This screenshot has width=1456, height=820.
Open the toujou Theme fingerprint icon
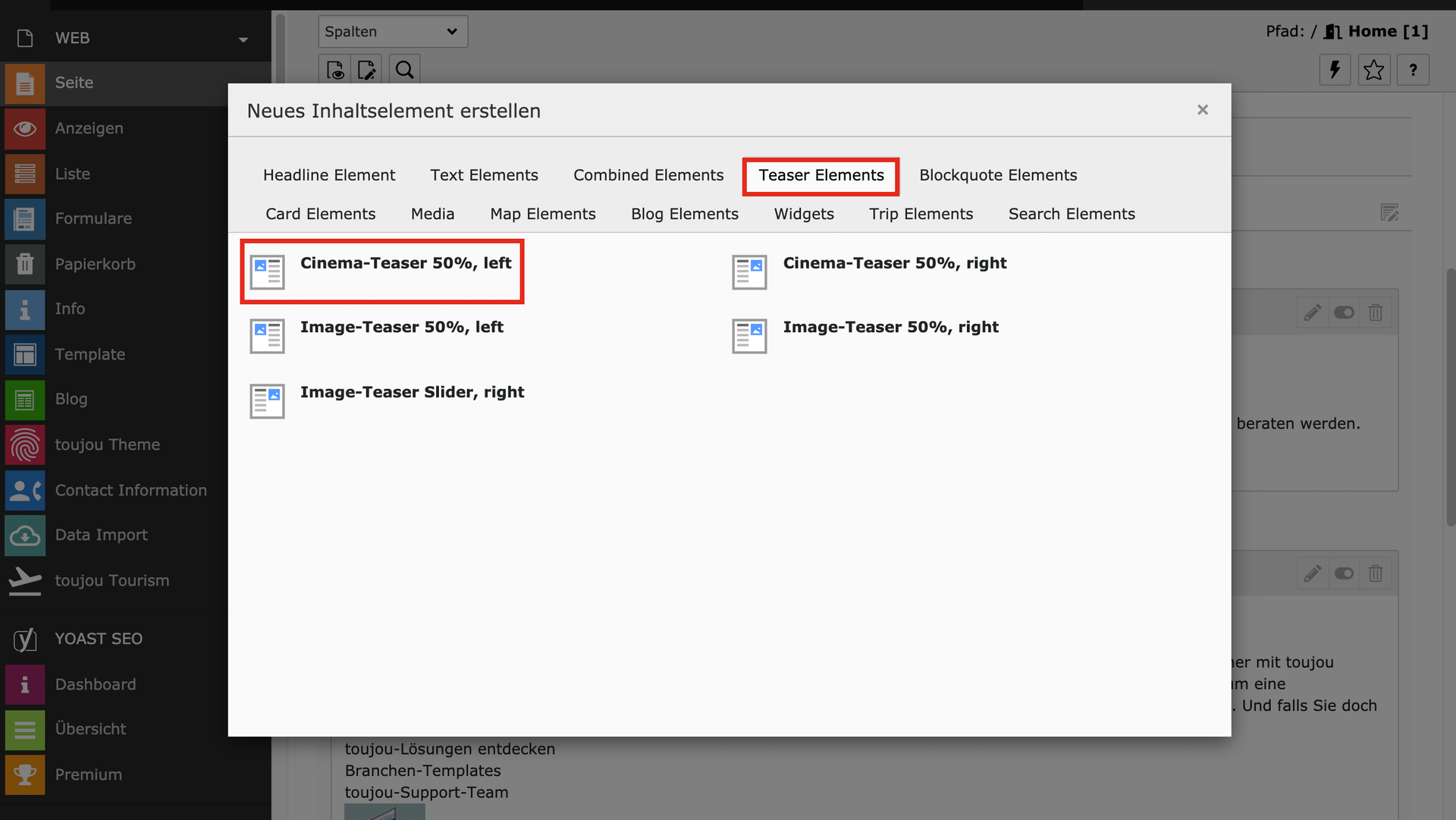25,445
